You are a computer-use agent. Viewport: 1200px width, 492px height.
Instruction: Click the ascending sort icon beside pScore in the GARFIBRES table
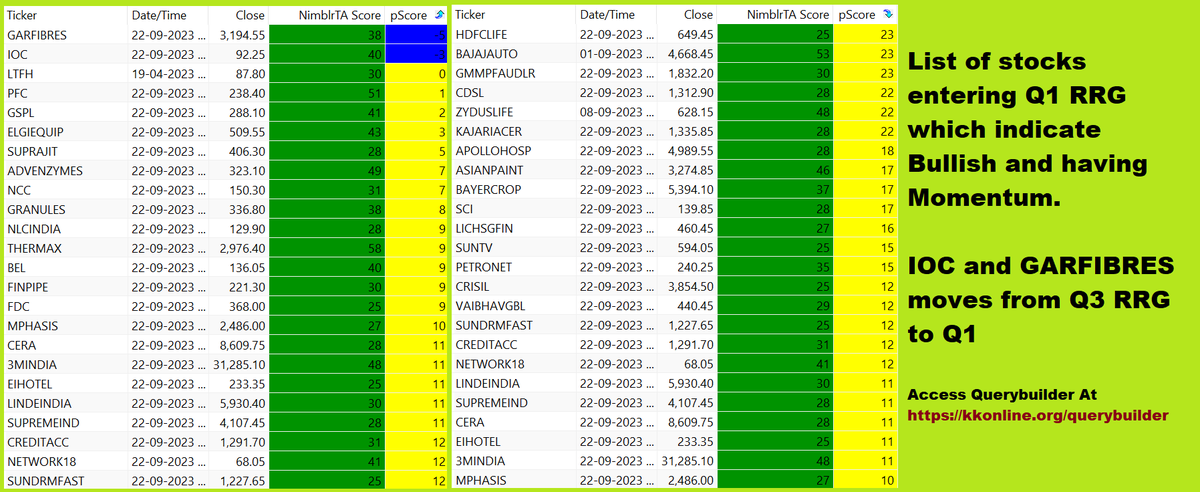[440, 15]
